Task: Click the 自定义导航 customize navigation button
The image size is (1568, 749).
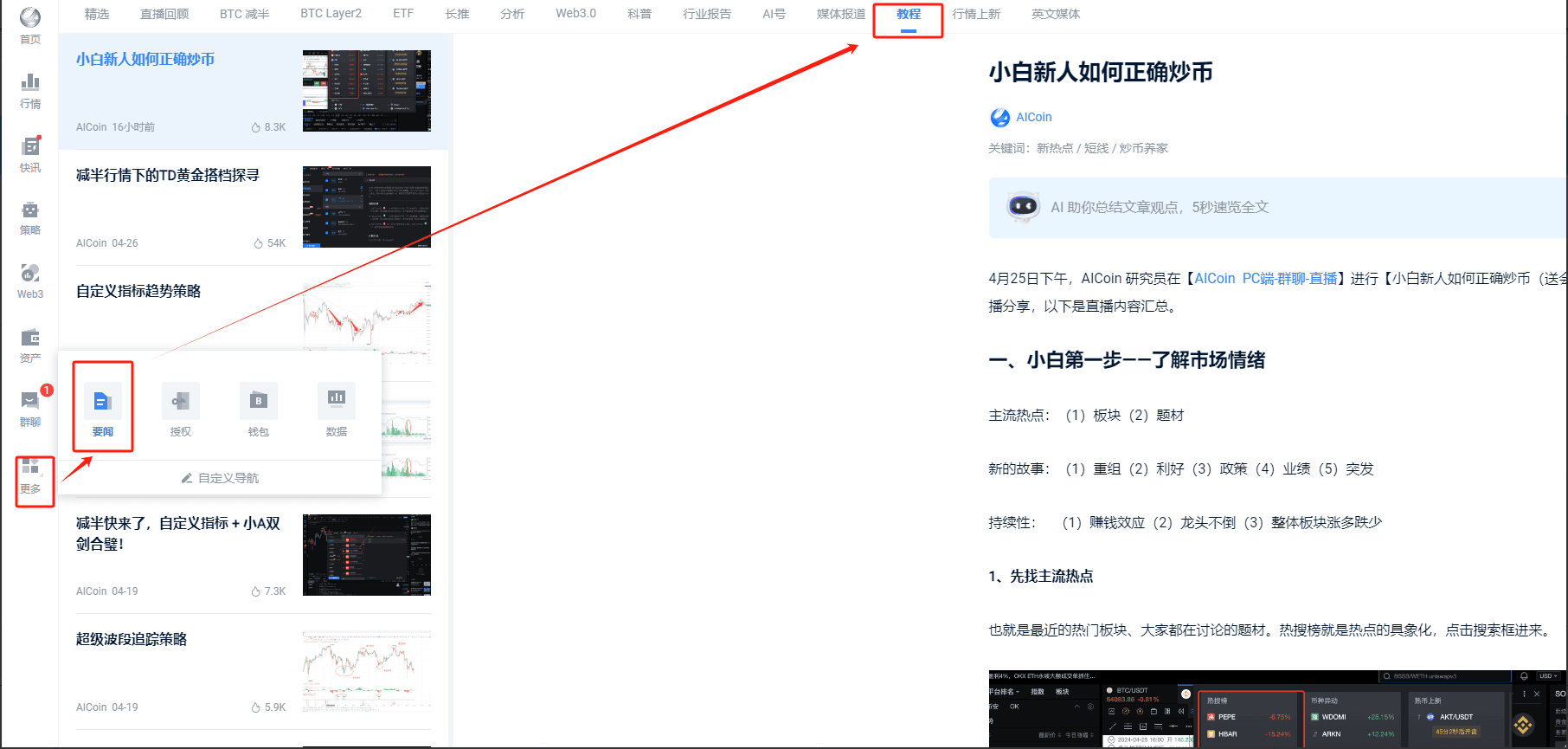Action: (x=220, y=478)
